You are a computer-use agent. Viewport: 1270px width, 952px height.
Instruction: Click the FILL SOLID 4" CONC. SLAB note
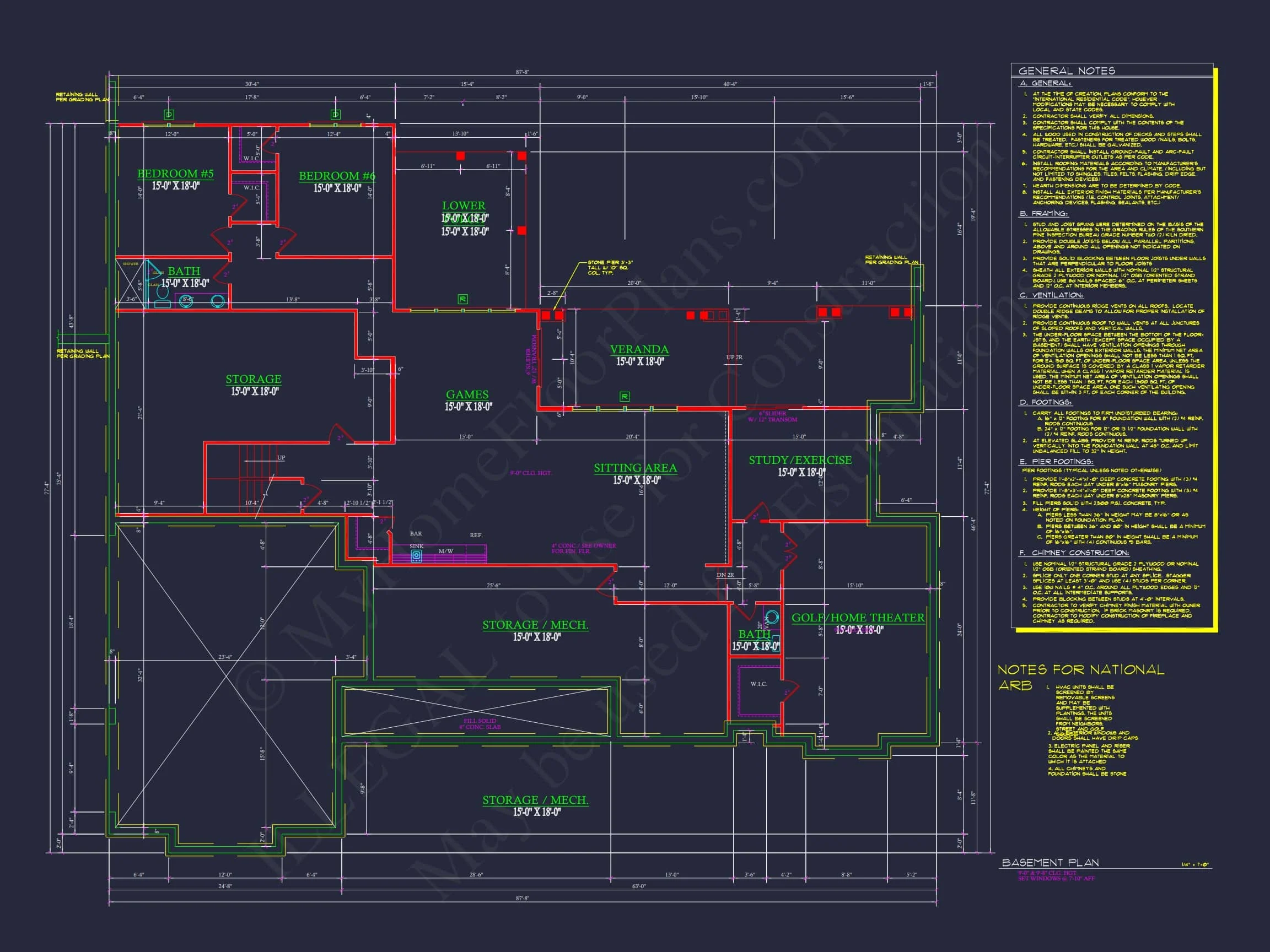pyautogui.click(x=480, y=723)
